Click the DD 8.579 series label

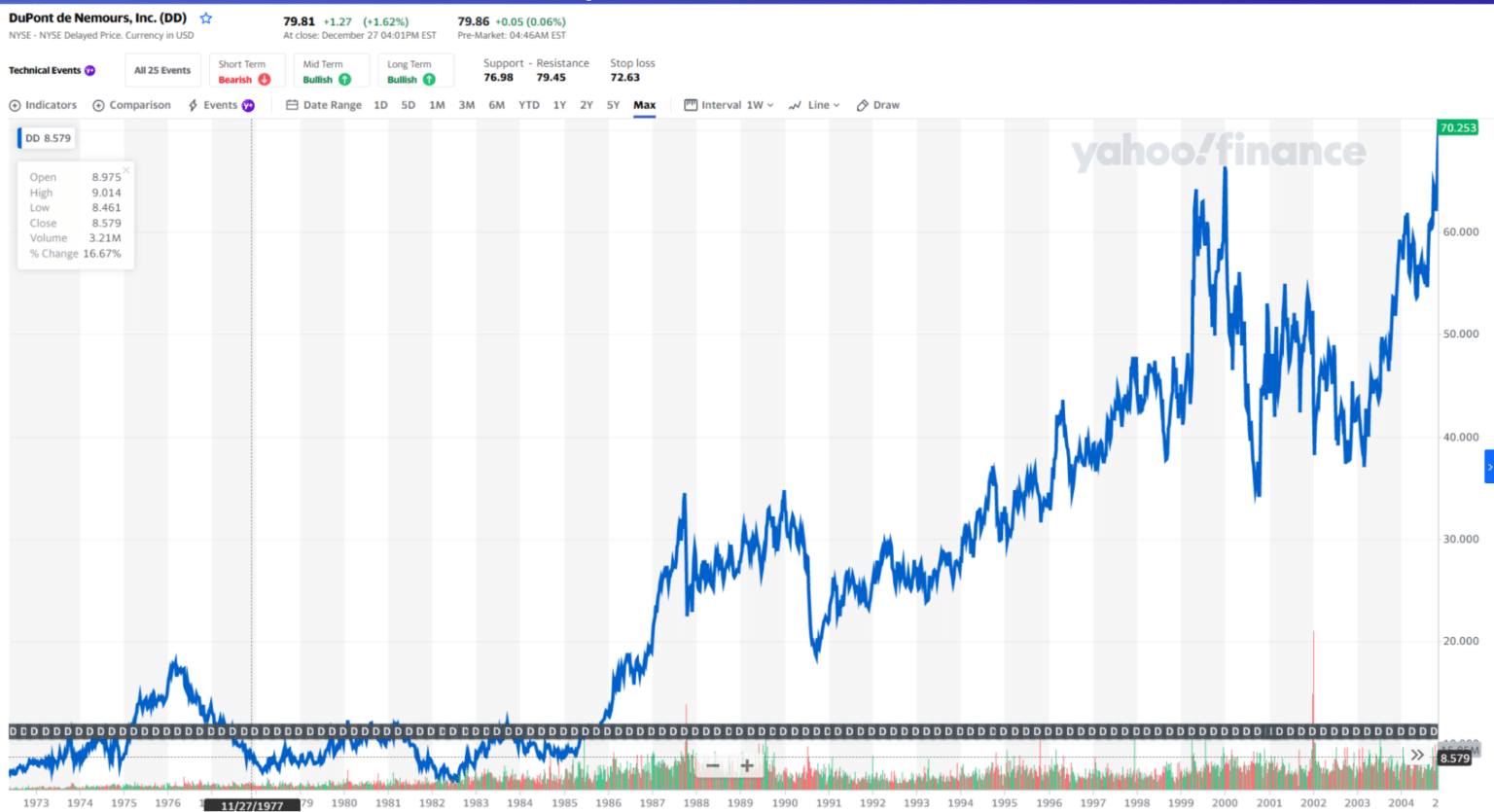point(48,138)
